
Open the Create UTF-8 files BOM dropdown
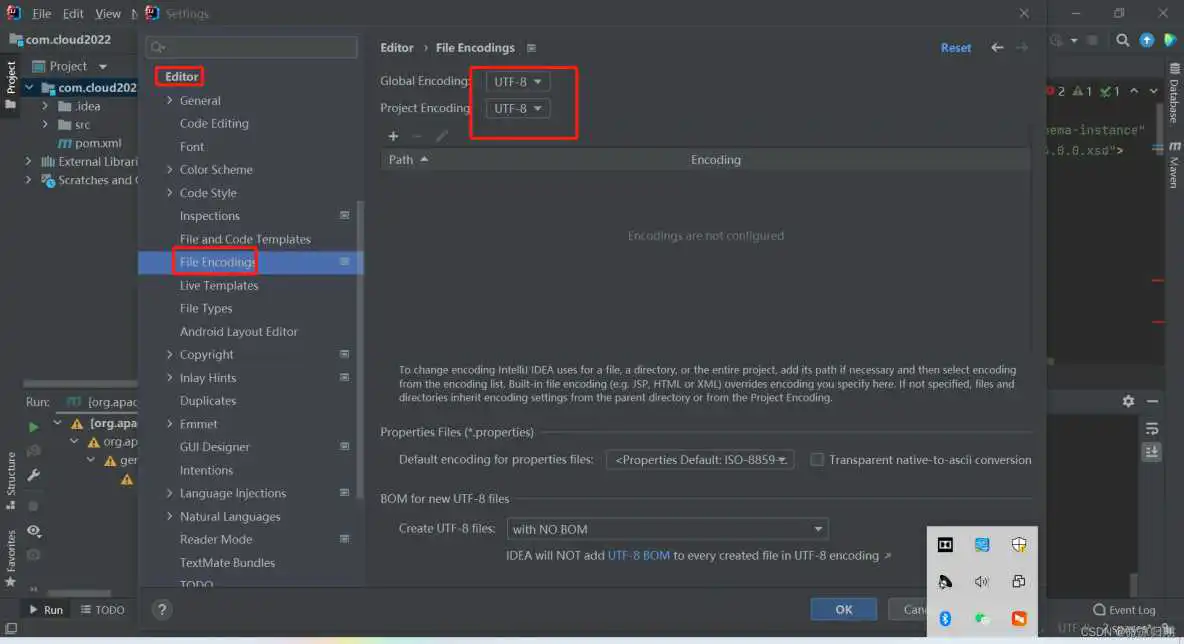point(666,529)
